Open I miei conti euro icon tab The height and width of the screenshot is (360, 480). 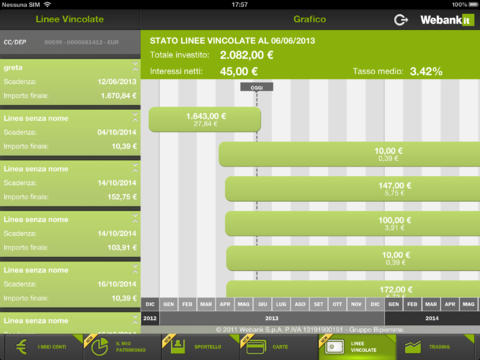pos(41,347)
